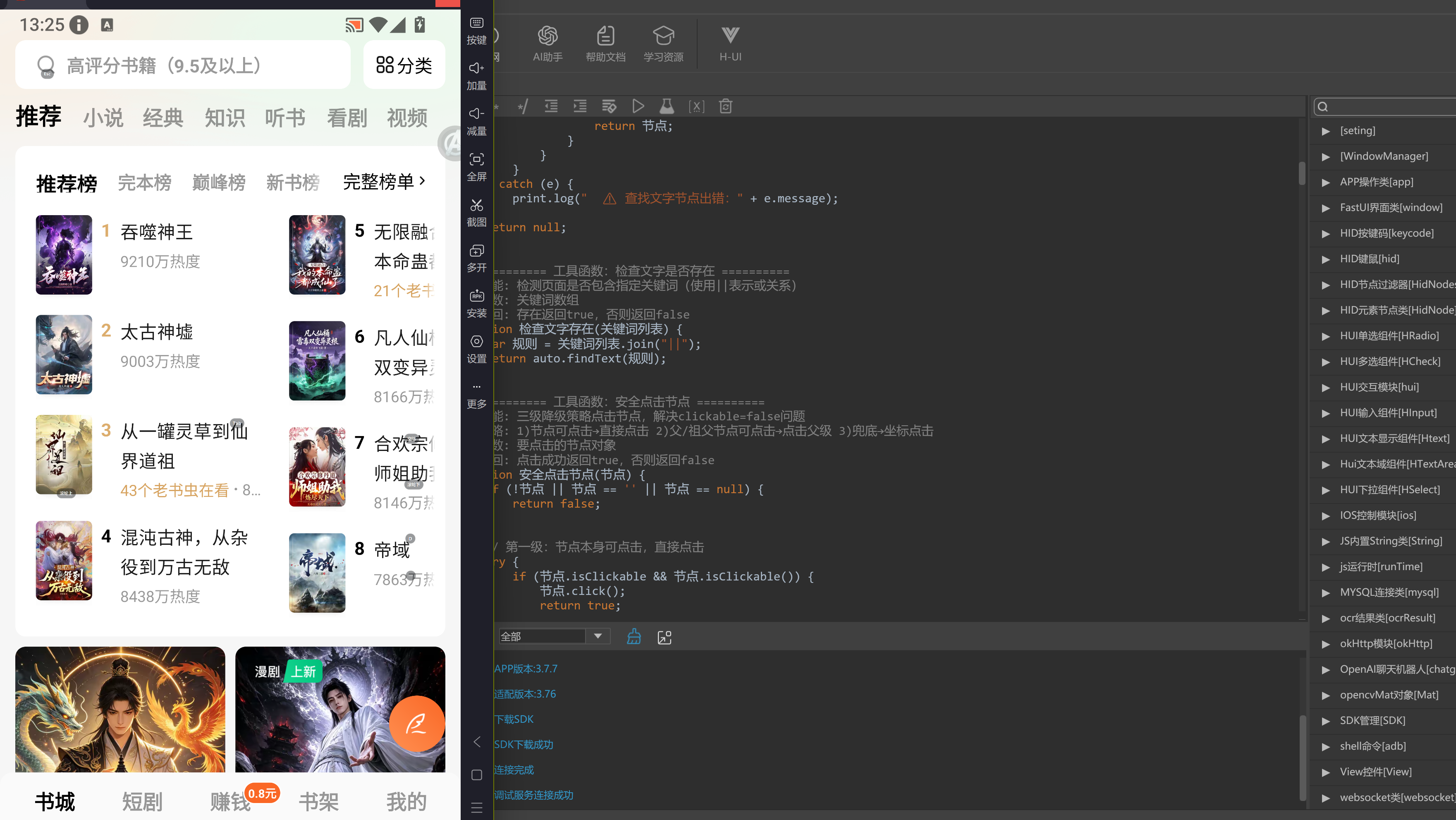Click the flask test icon
The width and height of the screenshot is (1456, 820).
[667, 106]
